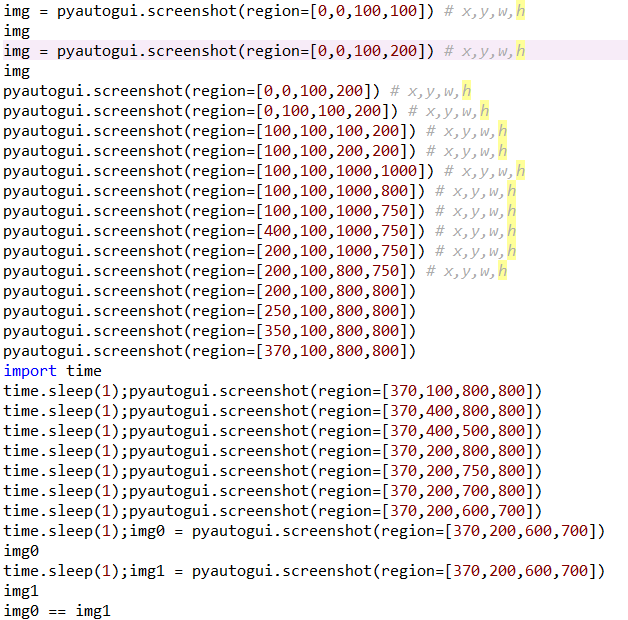This screenshot has width=628, height=620.
Task: Click the time.sleep line with region=[370,100,800,800]
Action: click(273, 391)
